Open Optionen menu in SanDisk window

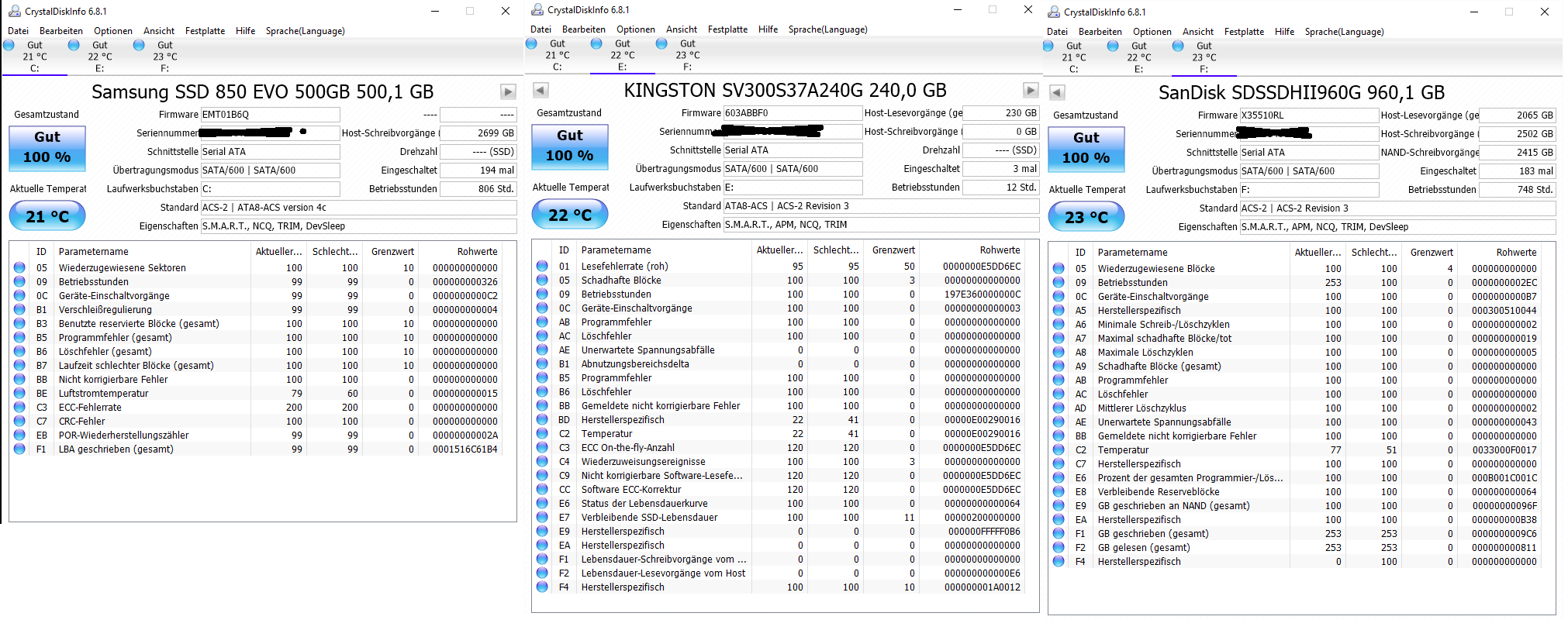click(x=1152, y=32)
